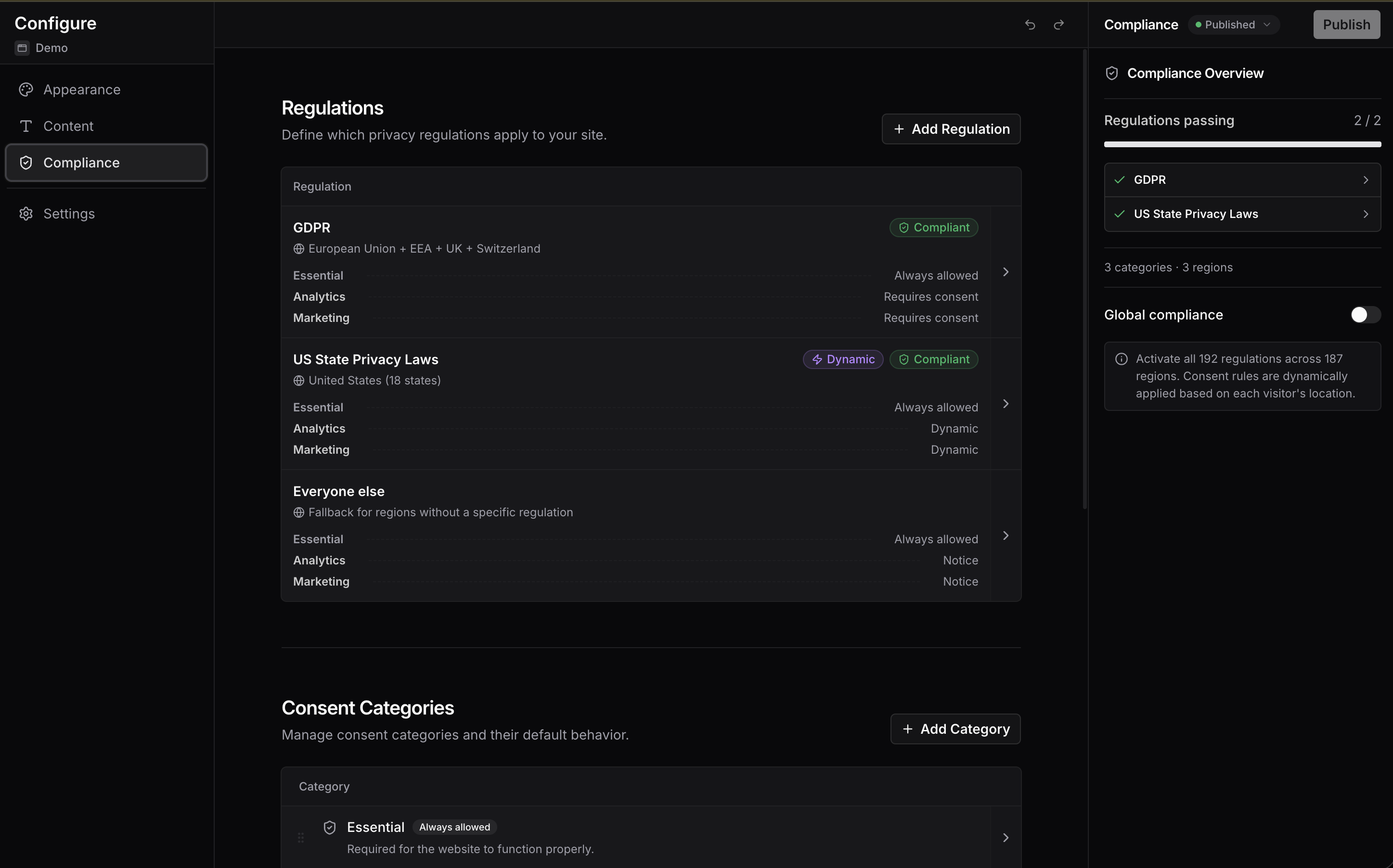
Task: Open the Compliance sidebar section
Action: pyautogui.click(x=106, y=163)
